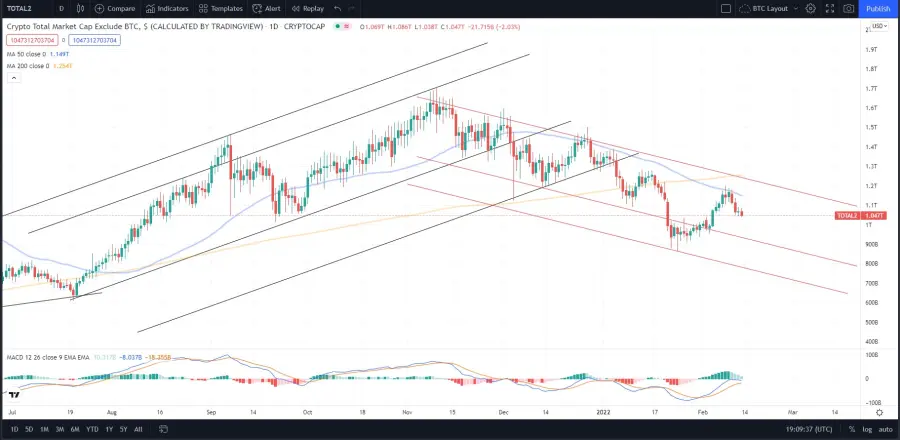Click the cloud save icon beside BTC Layout

[x=744, y=9]
